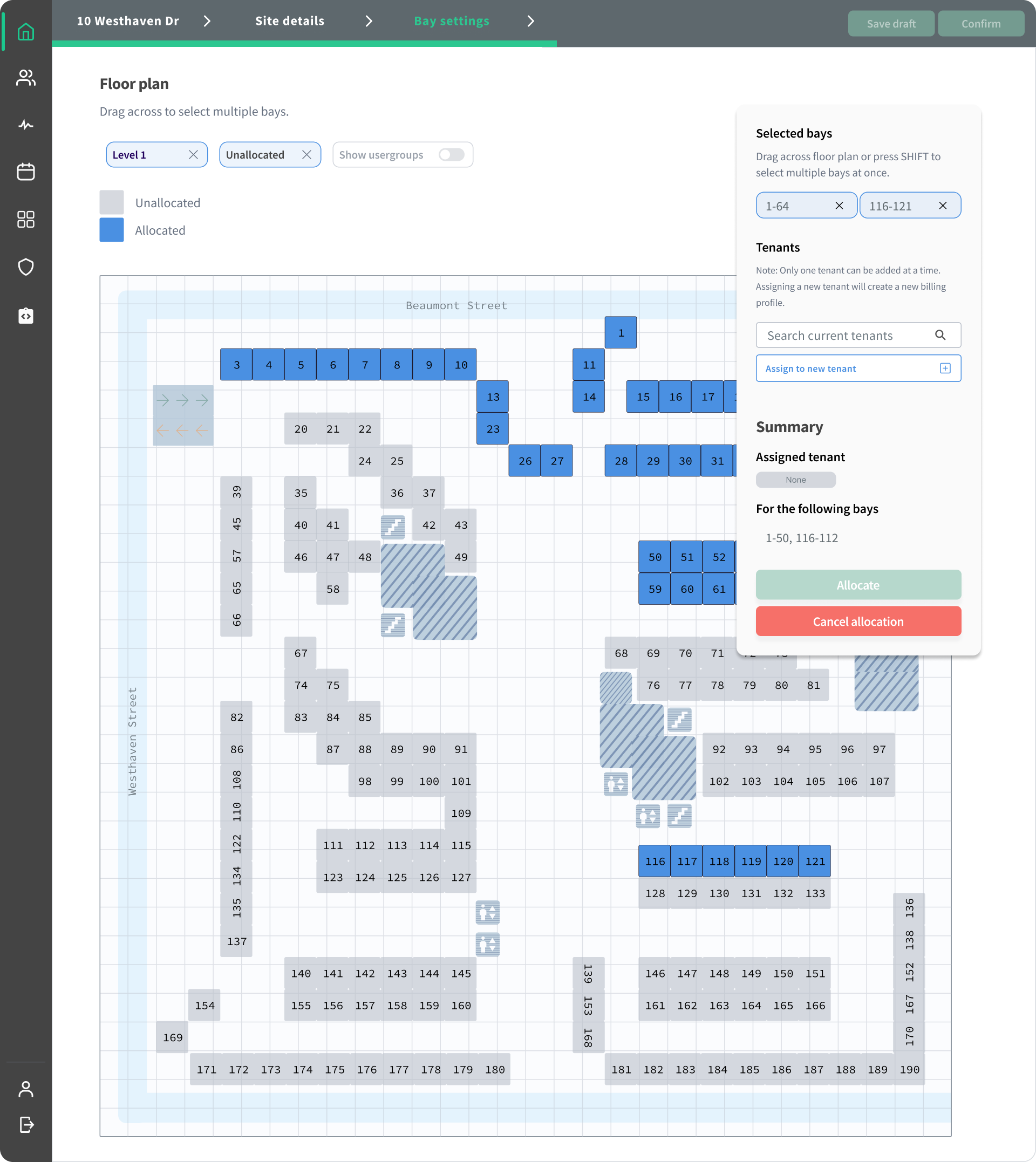Select allocated bay 1

[x=621, y=332]
